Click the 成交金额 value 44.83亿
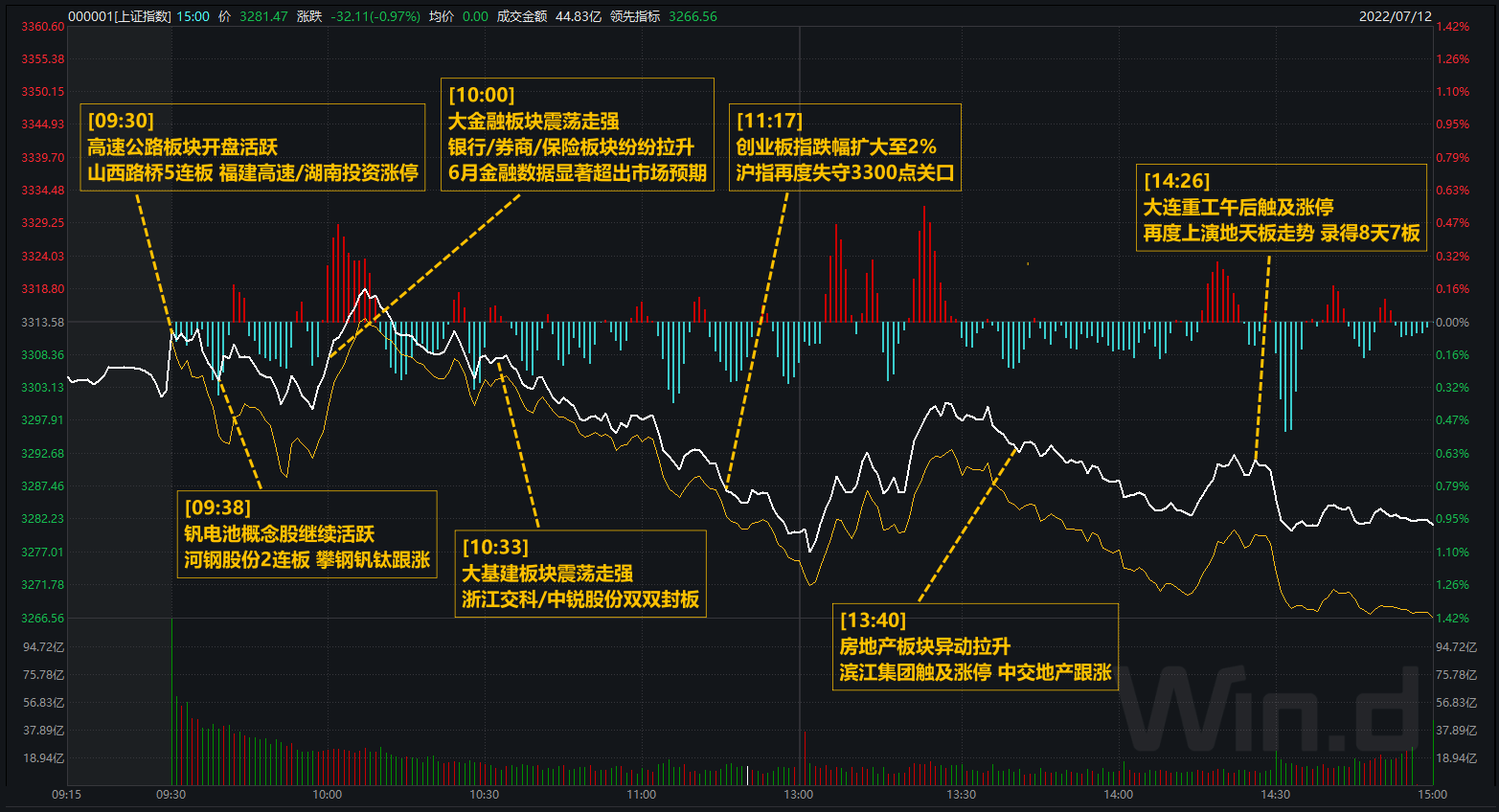Viewport: 1499px width, 812px height. (578, 16)
